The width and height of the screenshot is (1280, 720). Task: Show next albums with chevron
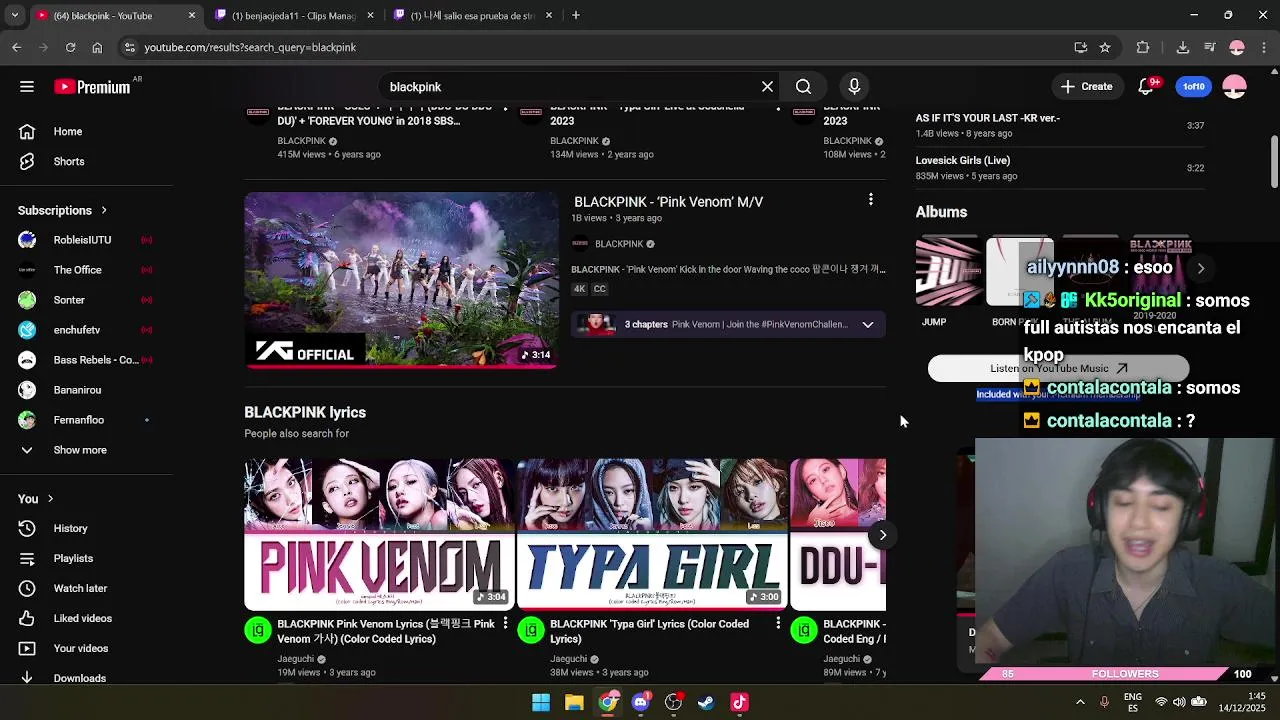pos(1201,268)
